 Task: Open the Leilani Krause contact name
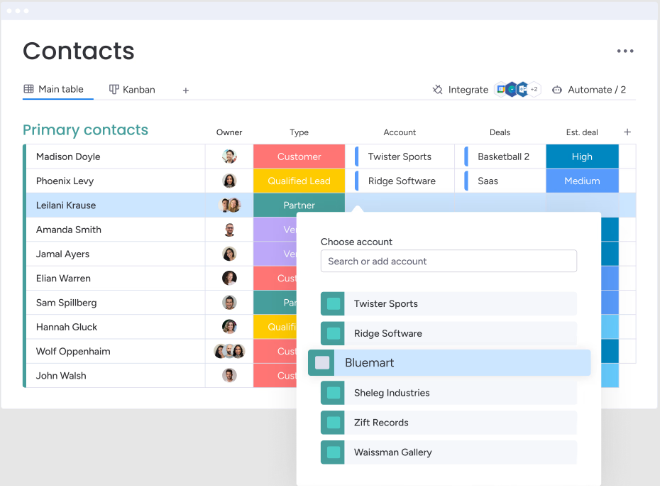[x=66, y=205]
